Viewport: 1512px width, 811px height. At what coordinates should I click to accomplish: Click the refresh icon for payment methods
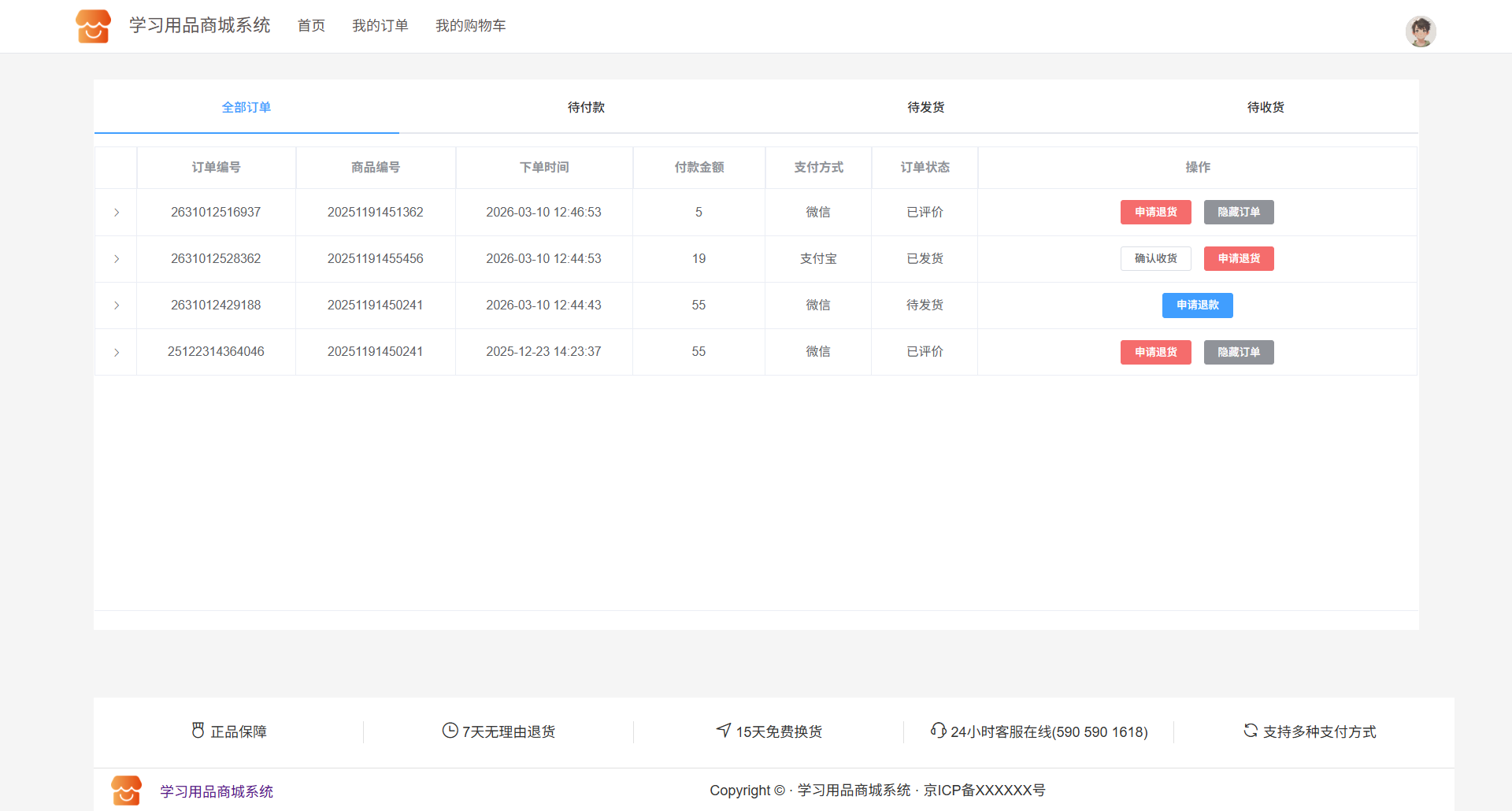click(x=1251, y=731)
